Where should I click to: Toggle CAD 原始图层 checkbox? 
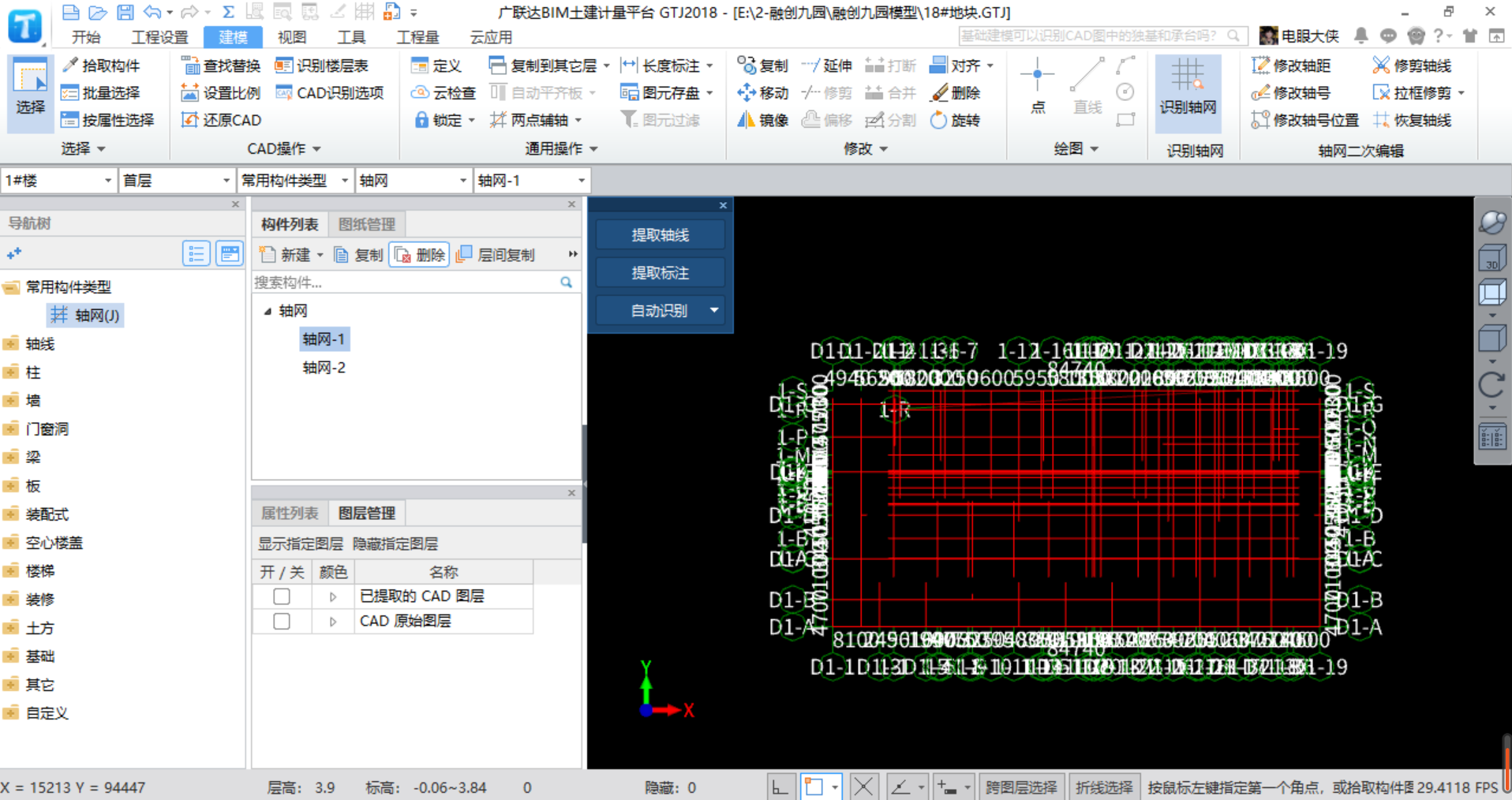pos(281,622)
